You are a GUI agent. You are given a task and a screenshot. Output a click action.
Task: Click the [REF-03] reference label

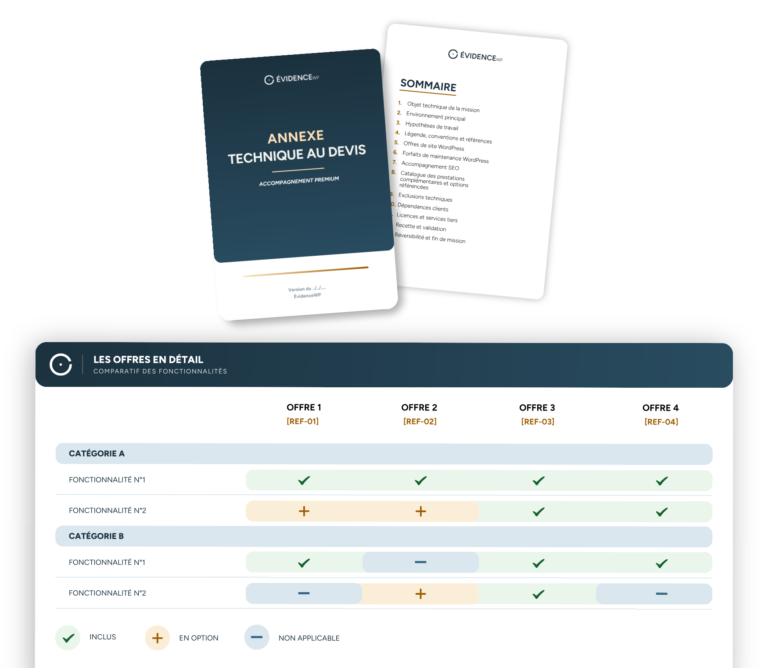(538, 422)
